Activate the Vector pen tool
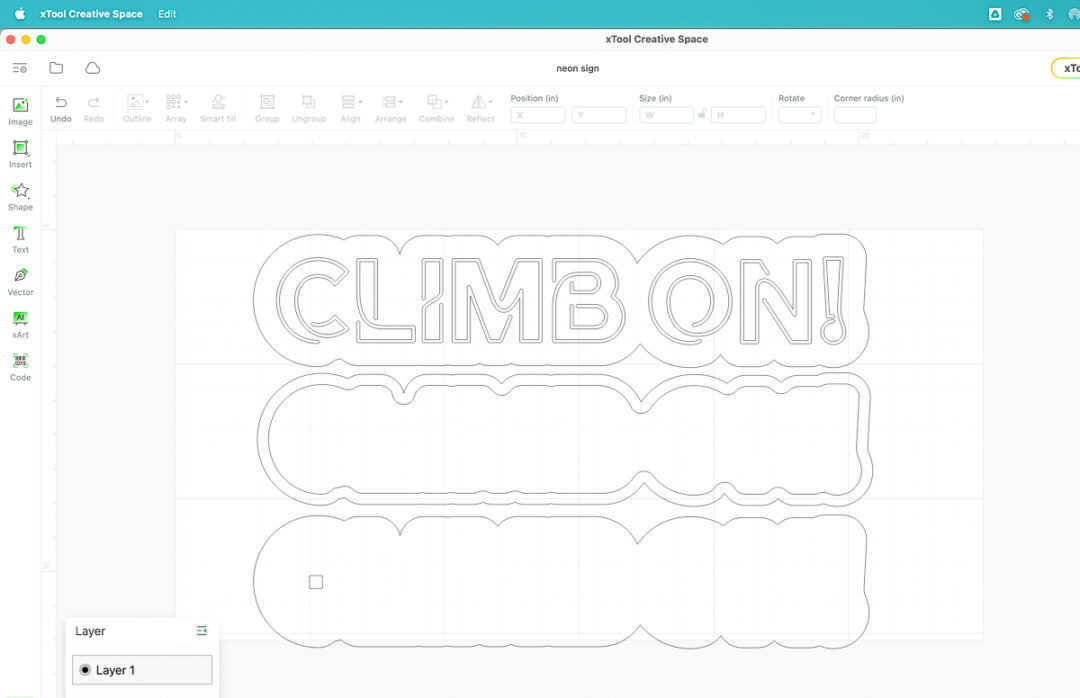This screenshot has width=1080, height=698. [x=20, y=281]
